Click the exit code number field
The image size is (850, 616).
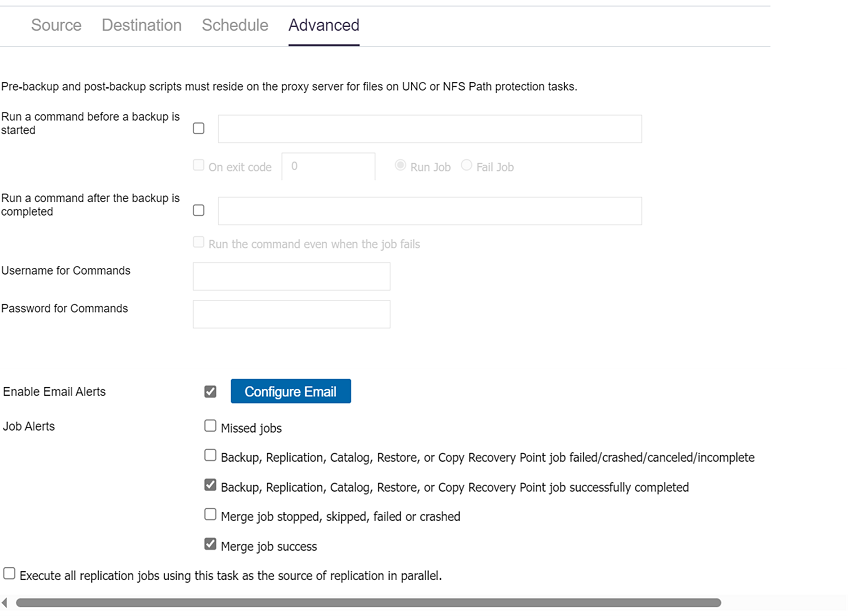coord(328,167)
